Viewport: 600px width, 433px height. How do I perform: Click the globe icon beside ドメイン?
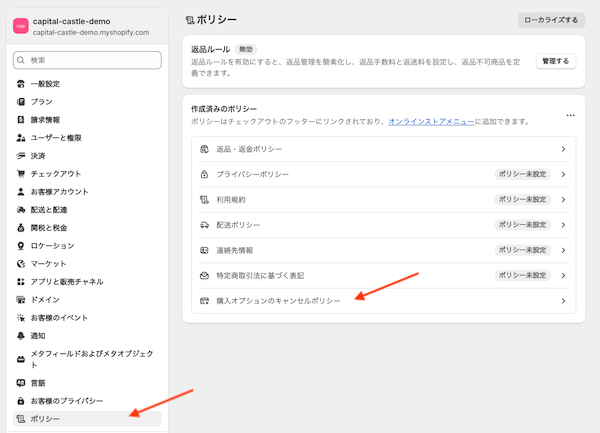pos(20,299)
